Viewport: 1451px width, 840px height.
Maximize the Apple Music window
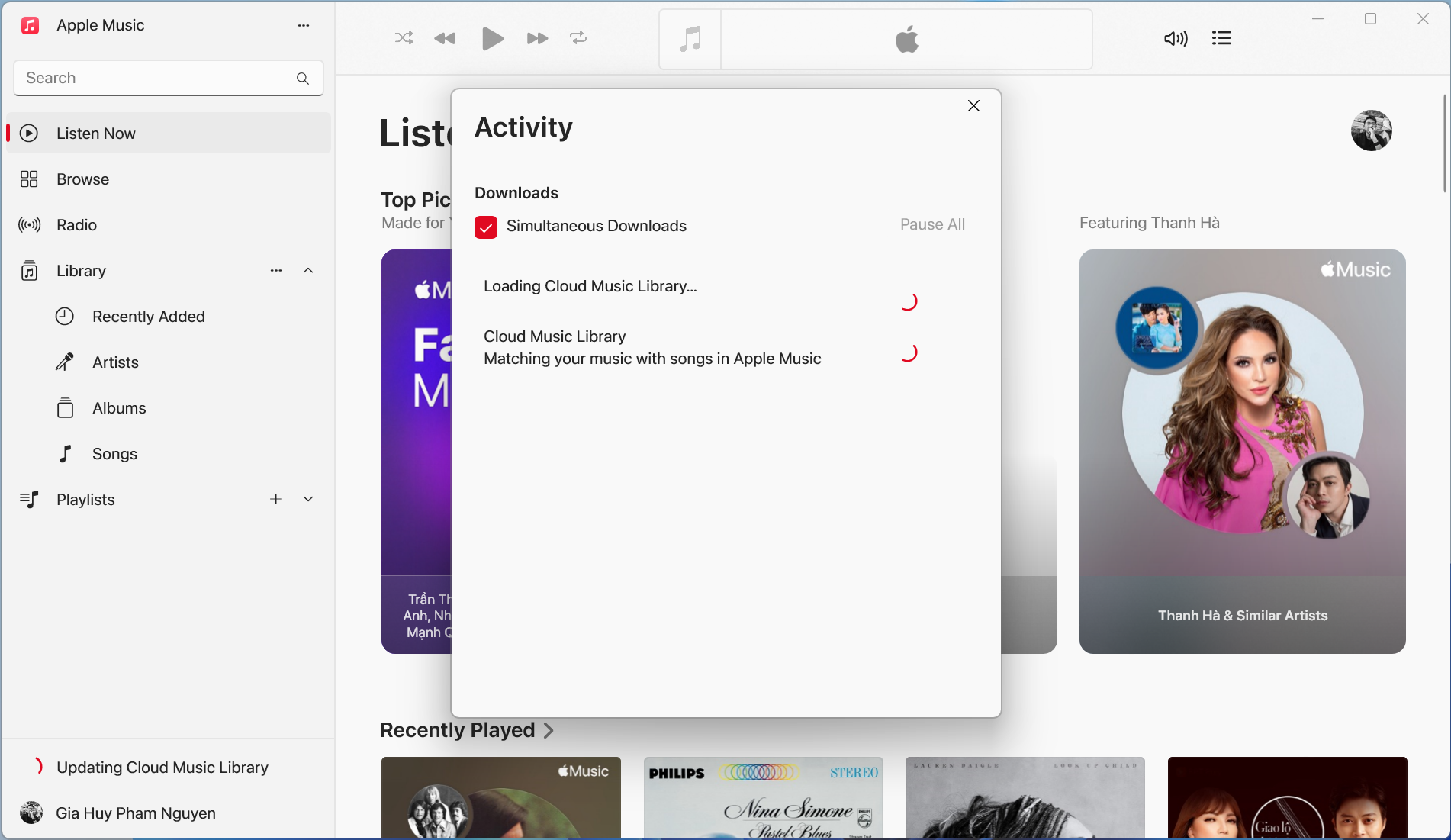coord(1370,19)
